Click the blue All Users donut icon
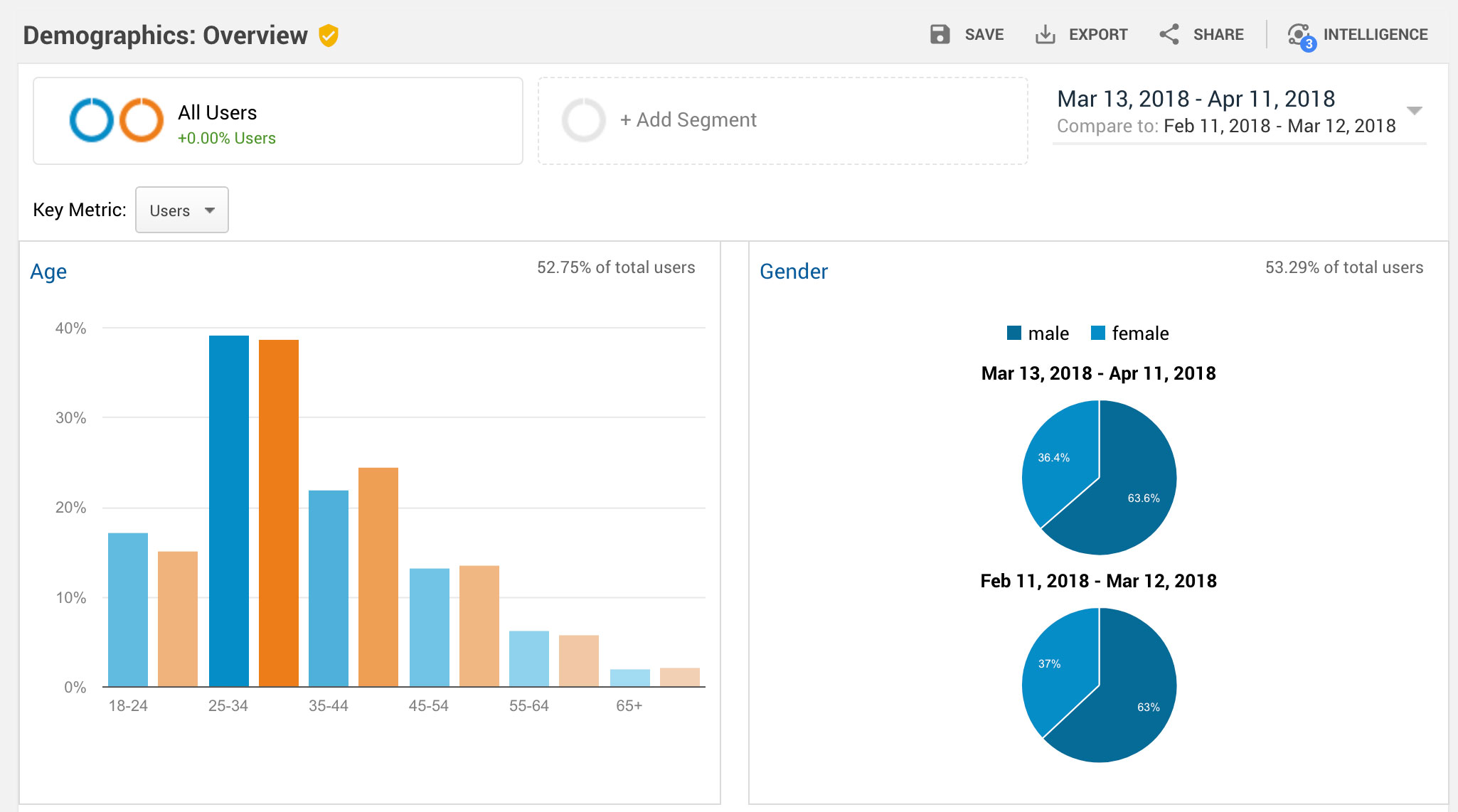Screen dimensions: 1458x812 (x=91, y=119)
